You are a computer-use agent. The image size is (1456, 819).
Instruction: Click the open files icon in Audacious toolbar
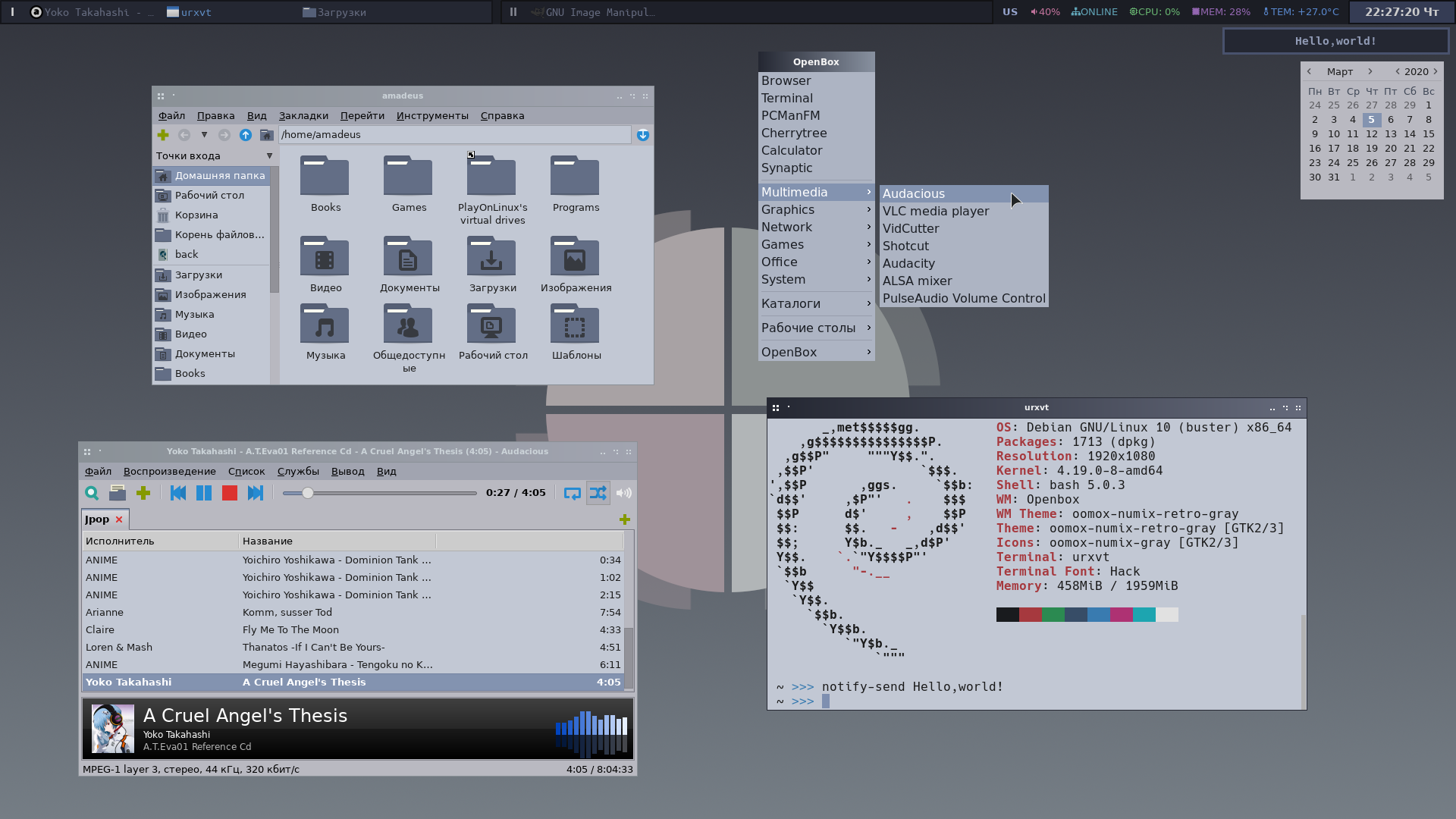coord(118,493)
